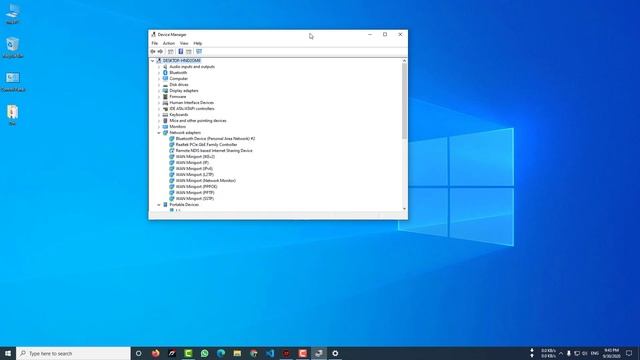
Task: Open the View menu
Action: coord(184,43)
